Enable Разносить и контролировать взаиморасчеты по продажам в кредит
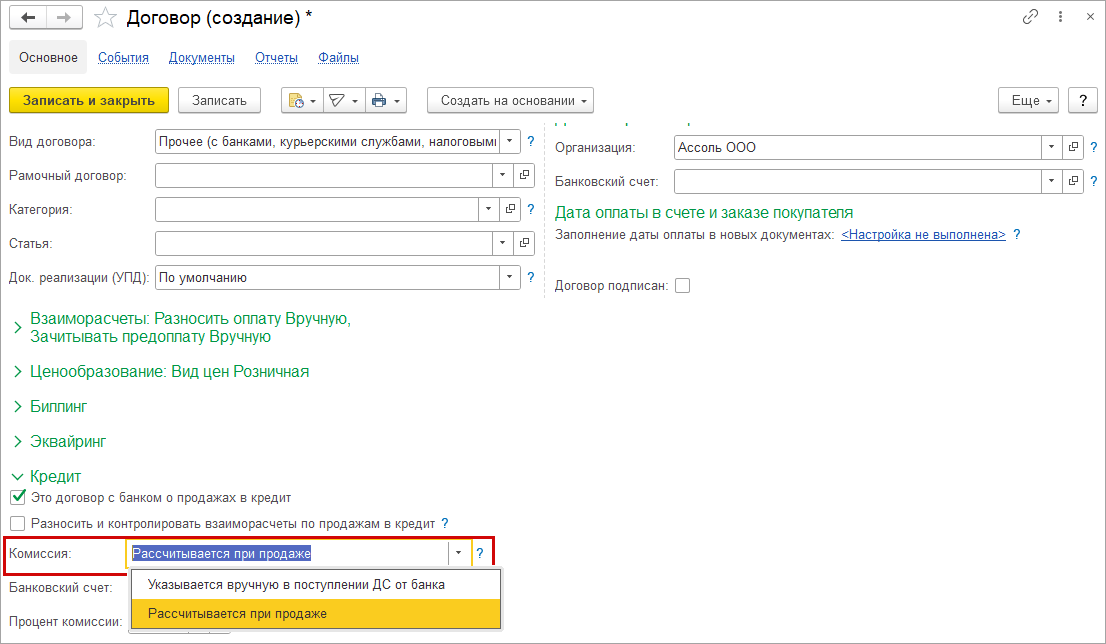 click(x=18, y=523)
